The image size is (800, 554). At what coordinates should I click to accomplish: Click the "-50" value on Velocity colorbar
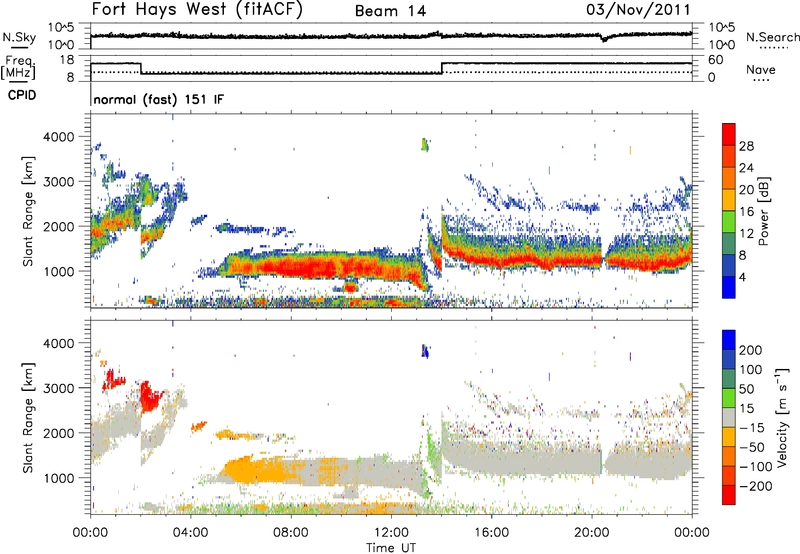[x=752, y=447]
